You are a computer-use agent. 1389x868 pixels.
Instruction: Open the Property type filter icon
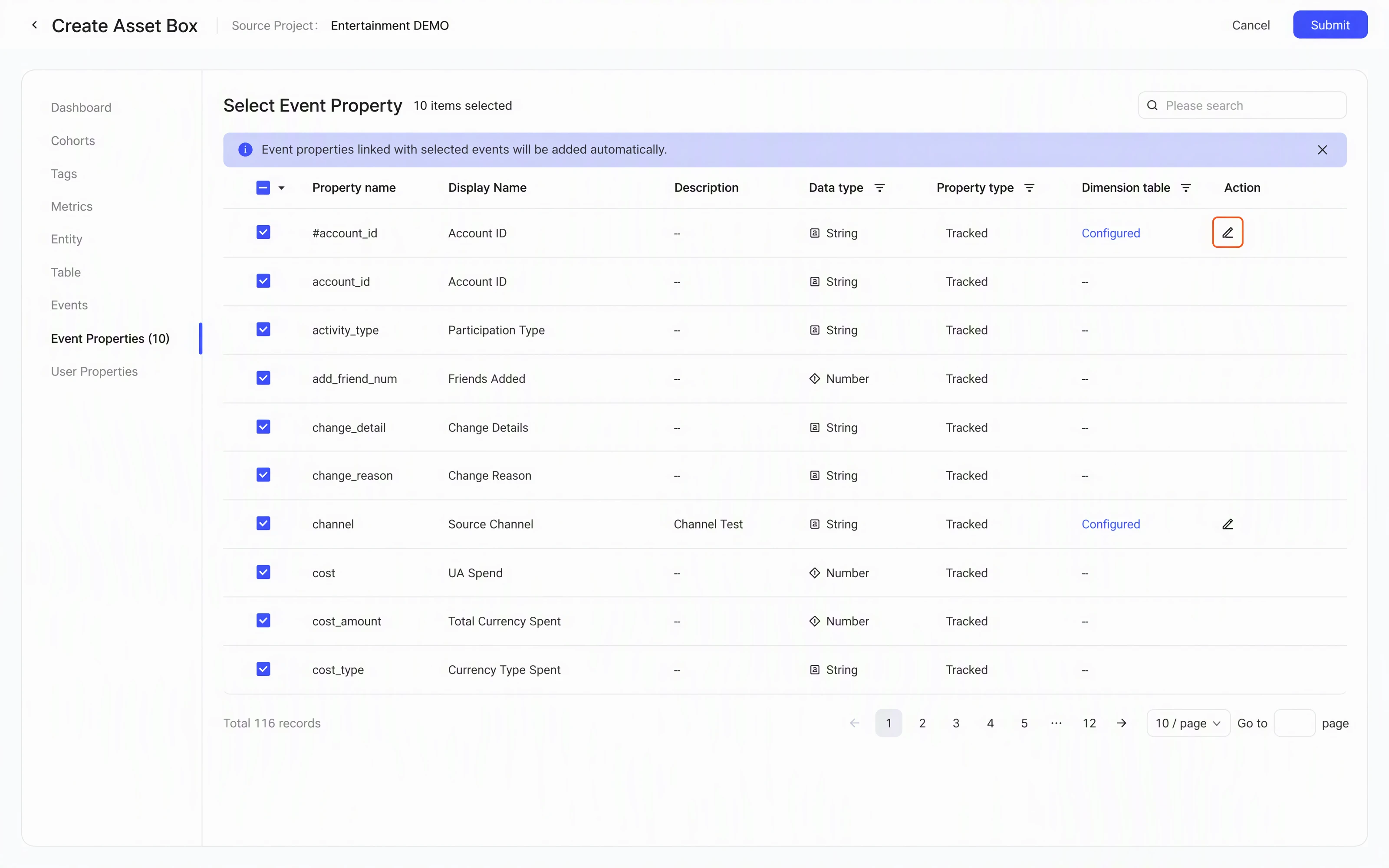click(1030, 188)
